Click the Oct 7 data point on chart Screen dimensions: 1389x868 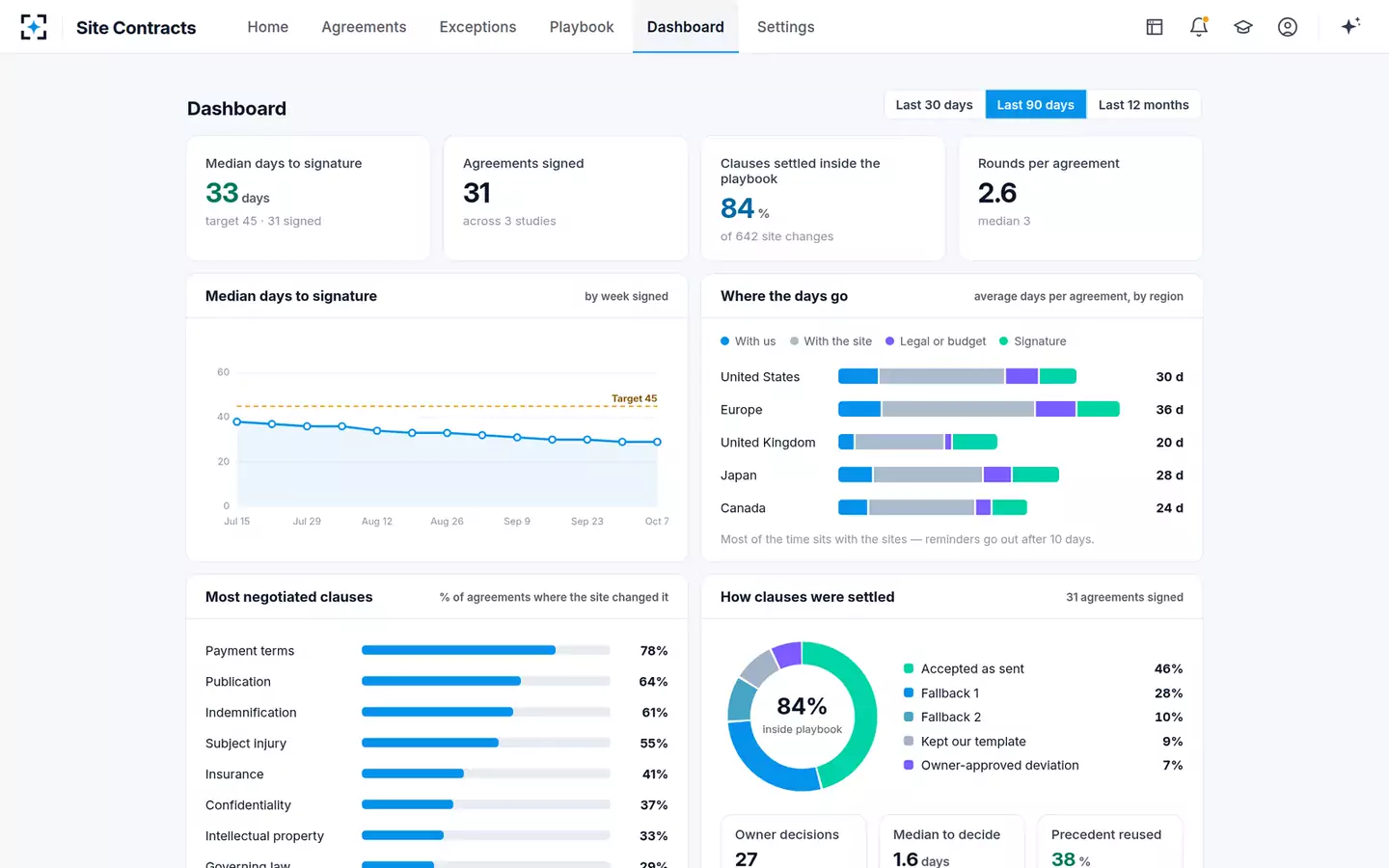(658, 442)
